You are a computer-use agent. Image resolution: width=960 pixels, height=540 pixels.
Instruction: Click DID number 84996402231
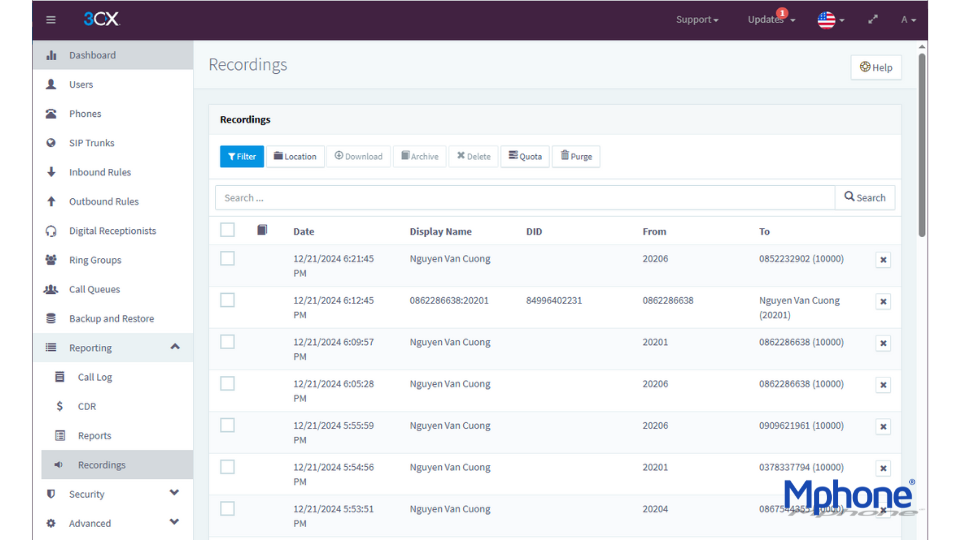(x=554, y=301)
